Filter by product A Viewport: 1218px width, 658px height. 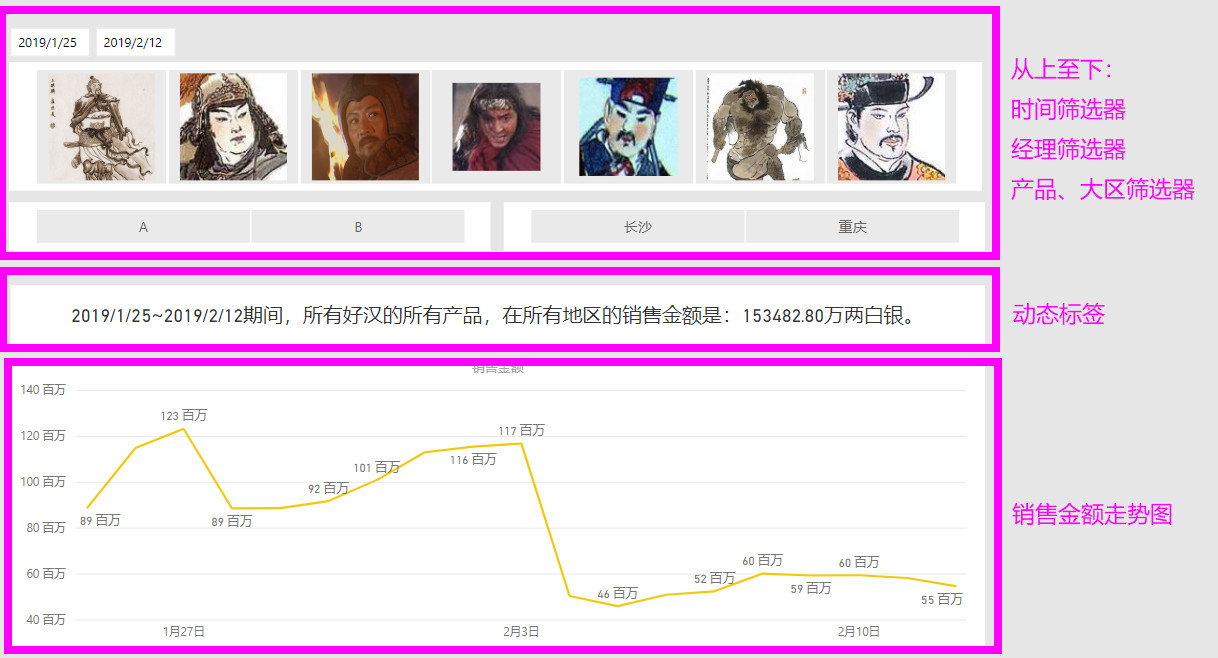(143, 227)
